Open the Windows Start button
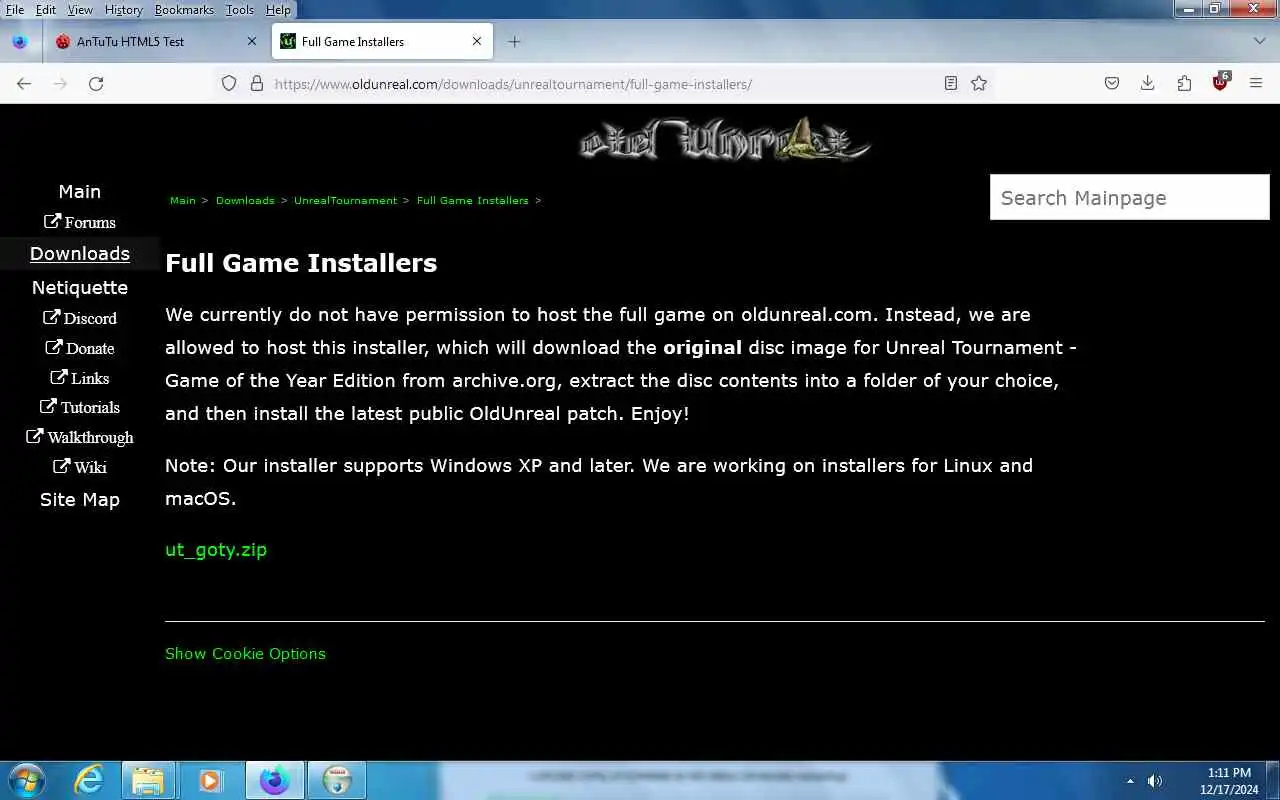This screenshot has width=1280, height=800. (25, 780)
